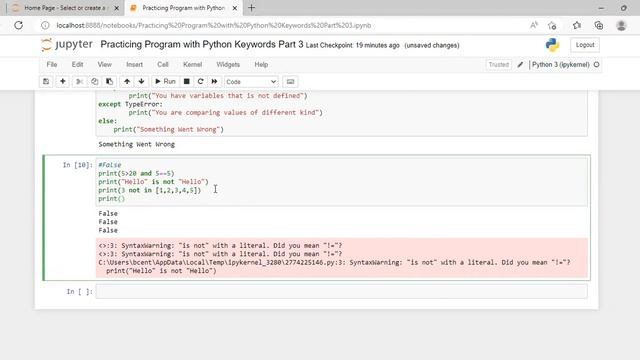Open the Cell menu

pos(163,64)
